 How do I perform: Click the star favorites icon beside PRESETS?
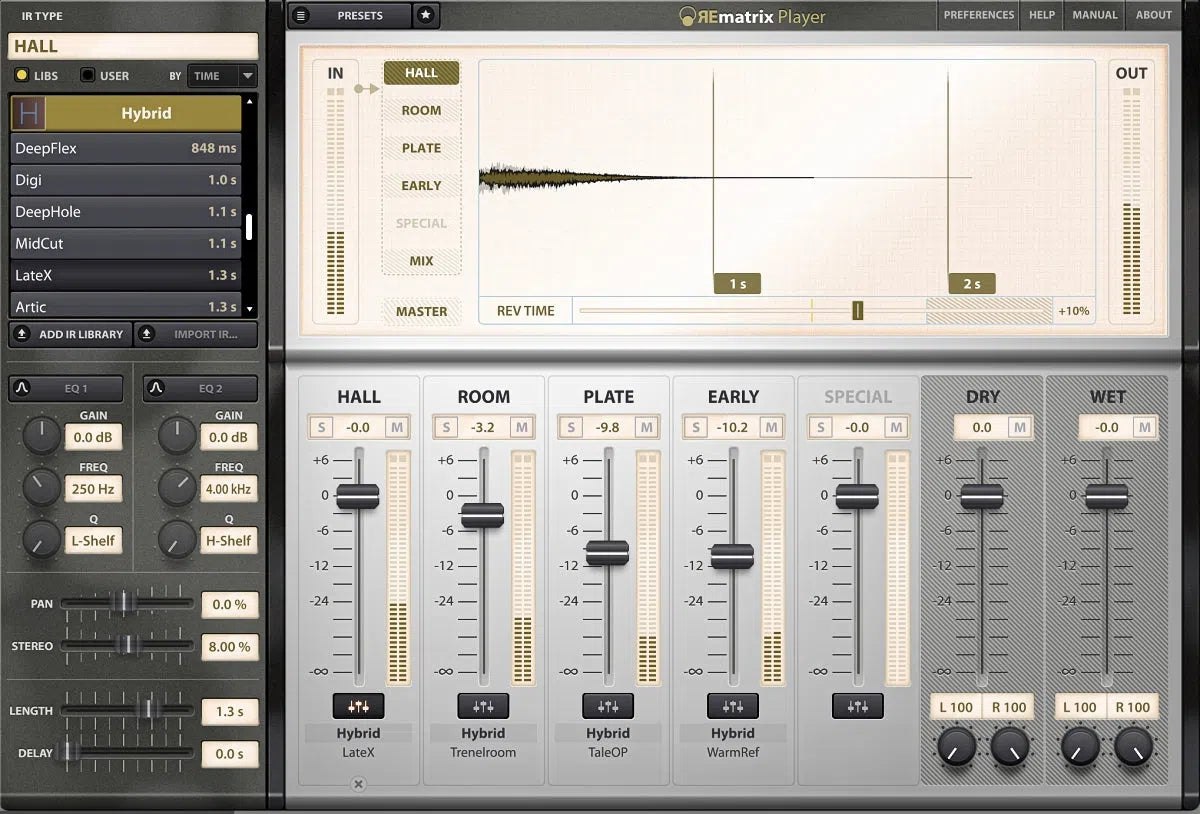[427, 15]
